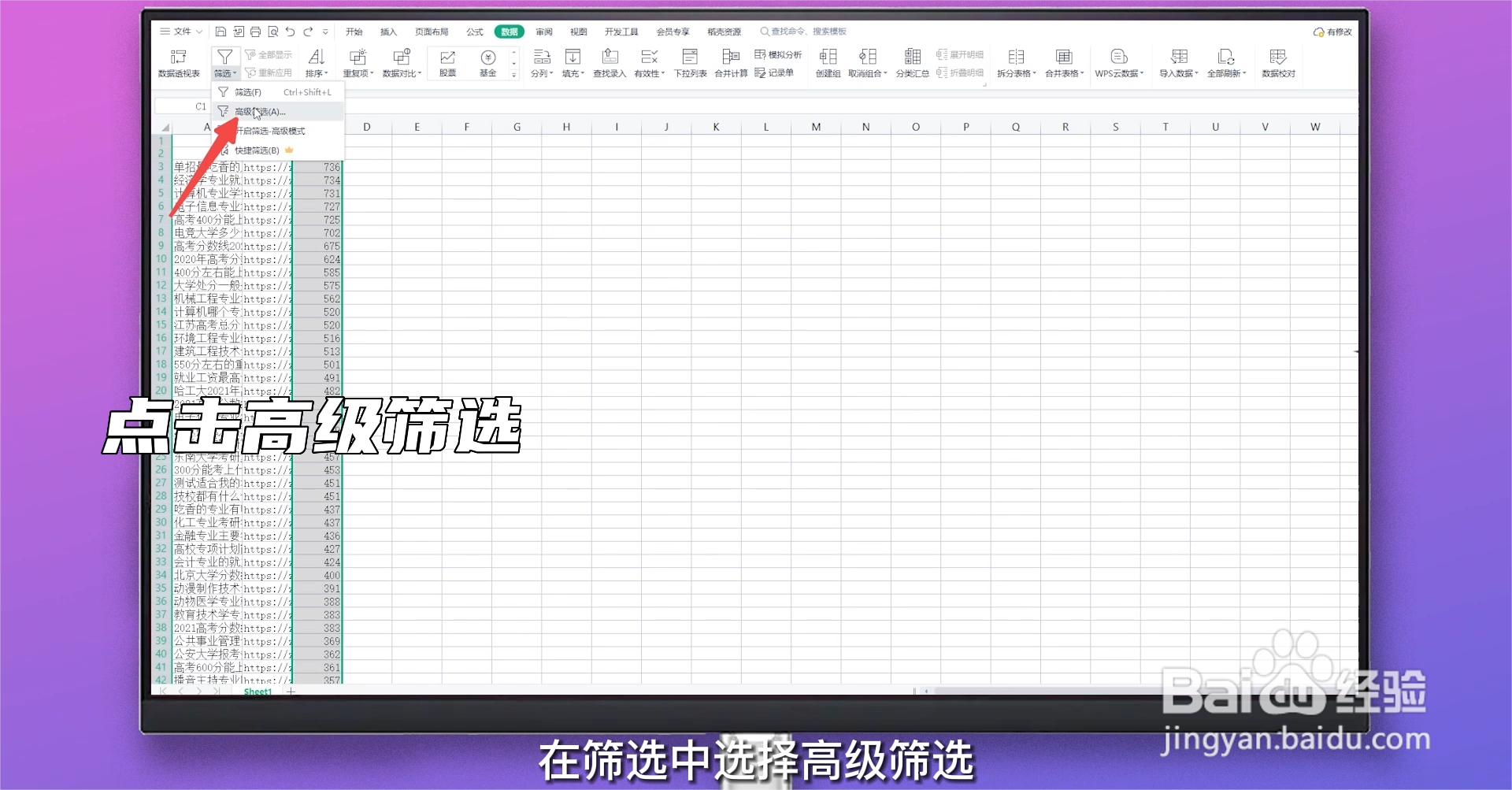This screenshot has height=790, width=1512.
Task: Open the 文件 menu dropdown
Action: tap(181, 32)
